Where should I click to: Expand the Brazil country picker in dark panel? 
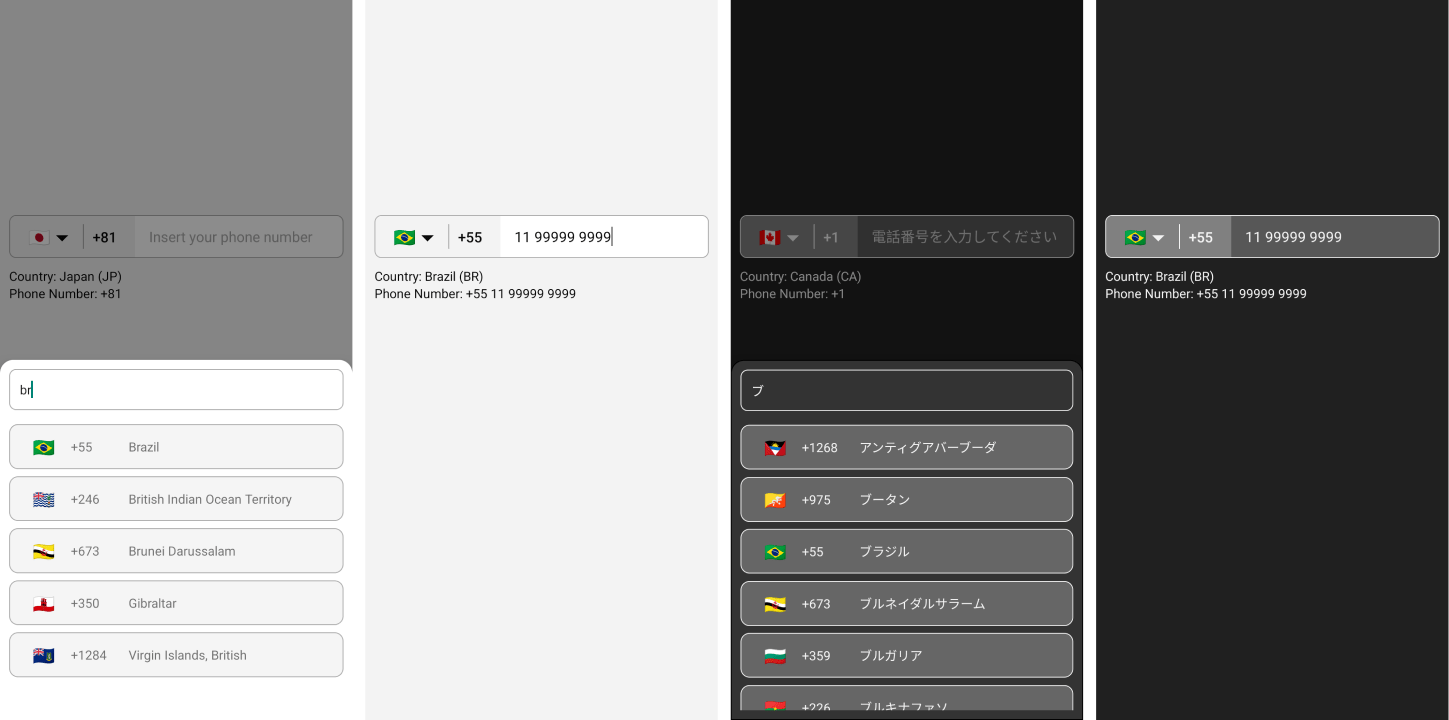coord(1144,237)
